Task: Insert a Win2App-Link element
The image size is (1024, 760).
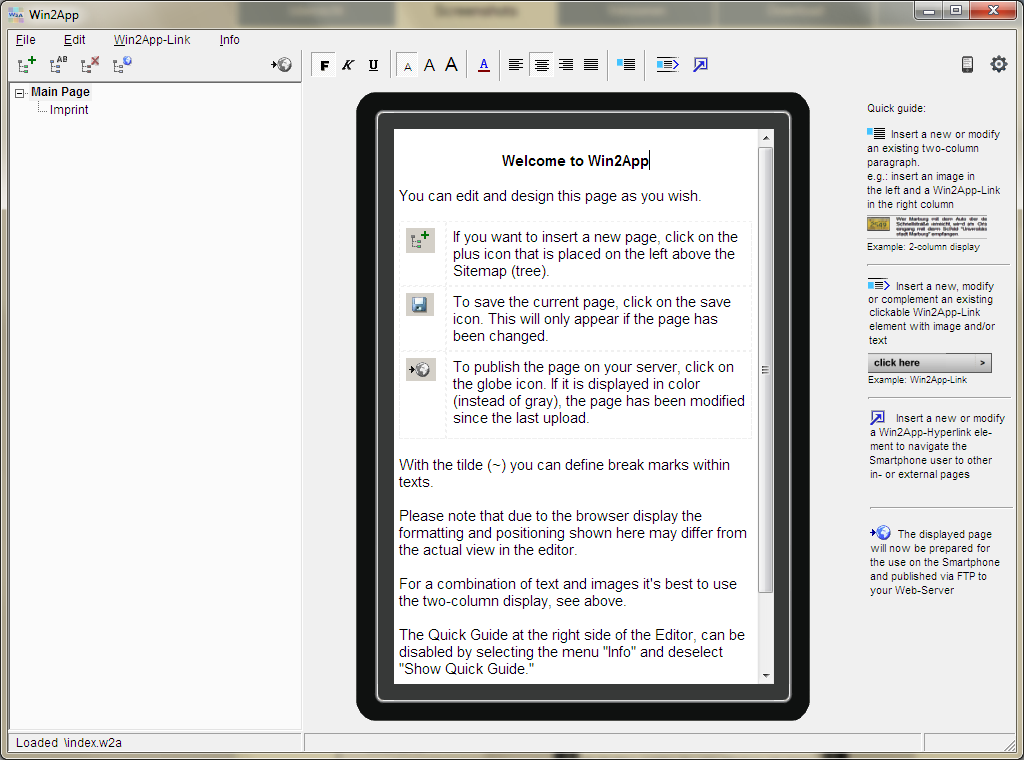Action: 667,65
